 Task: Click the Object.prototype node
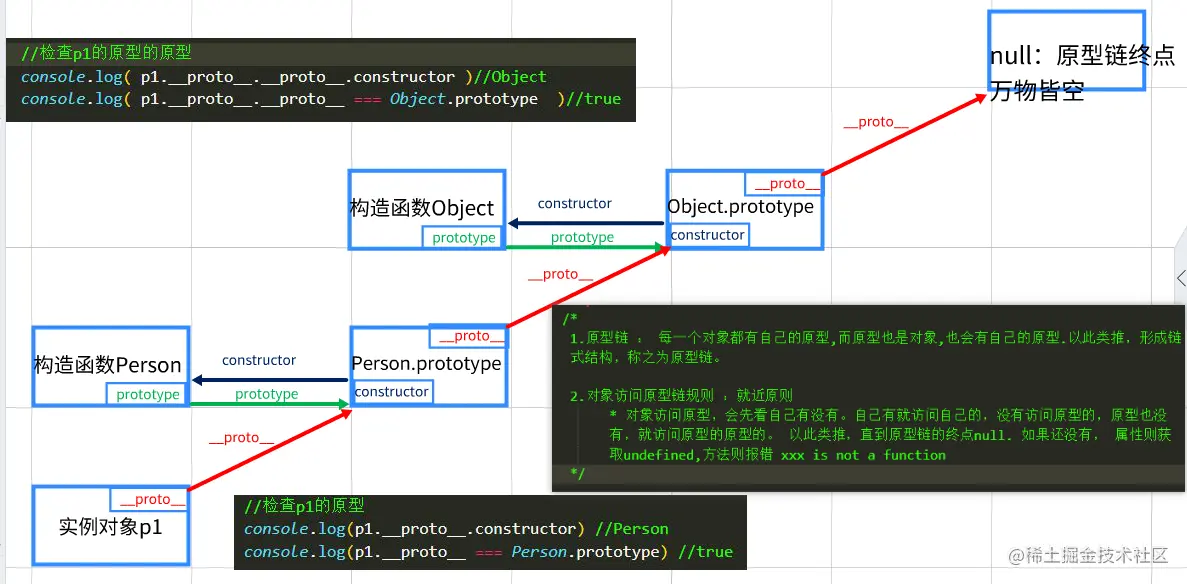point(744,208)
